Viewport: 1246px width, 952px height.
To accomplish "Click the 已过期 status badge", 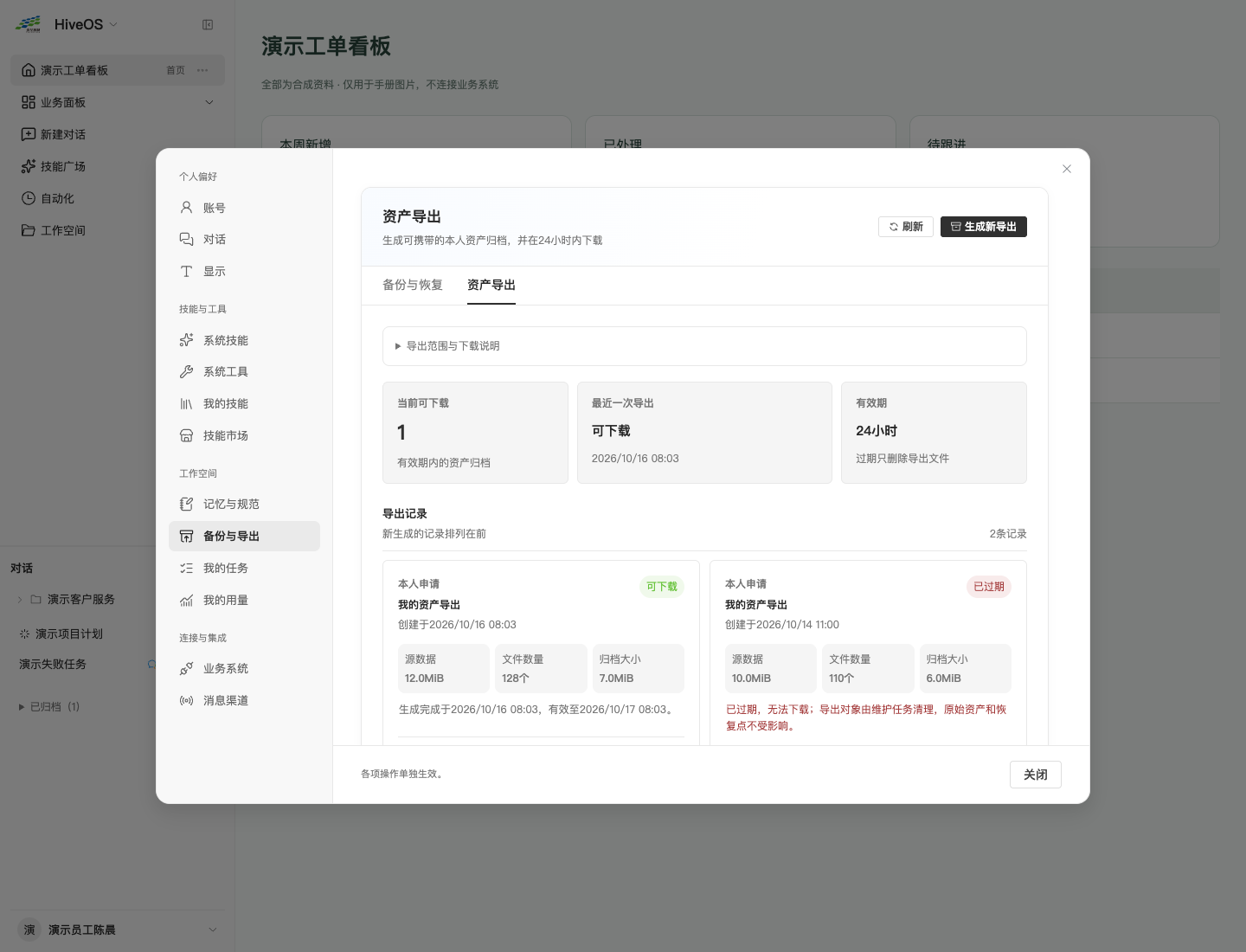I will pos(989,587).
